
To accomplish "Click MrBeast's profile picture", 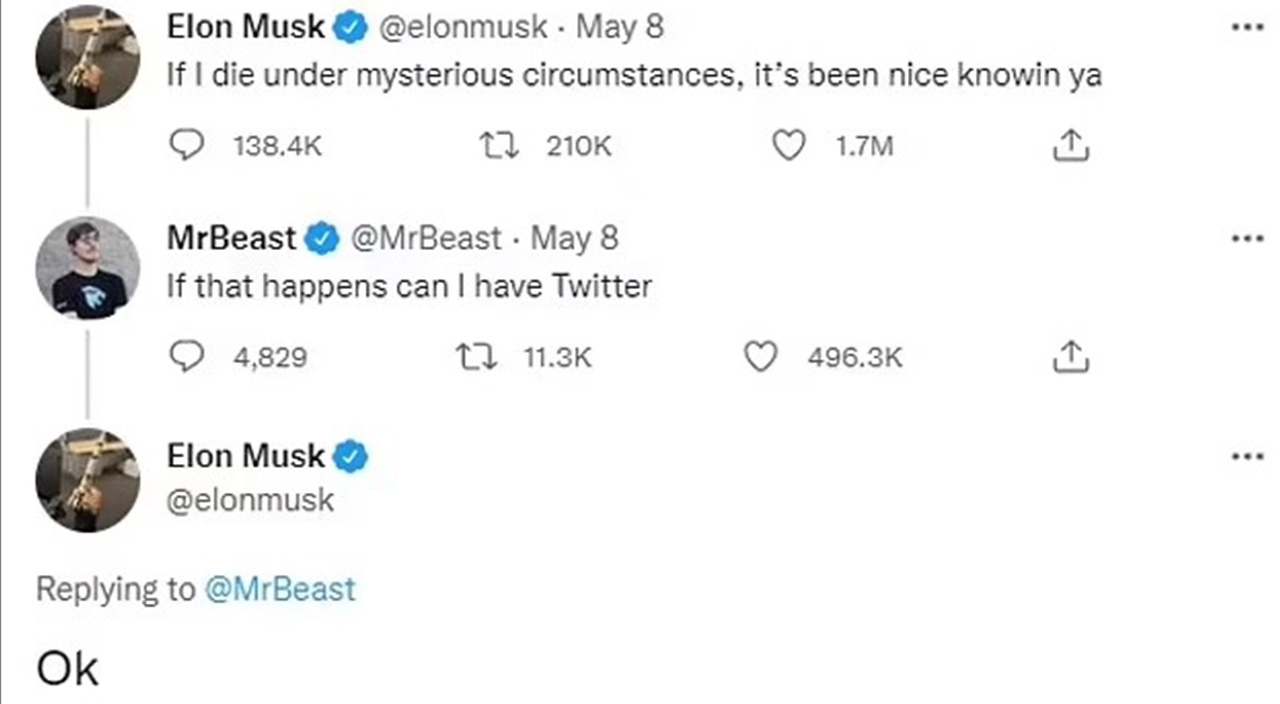I will point(87,268).
